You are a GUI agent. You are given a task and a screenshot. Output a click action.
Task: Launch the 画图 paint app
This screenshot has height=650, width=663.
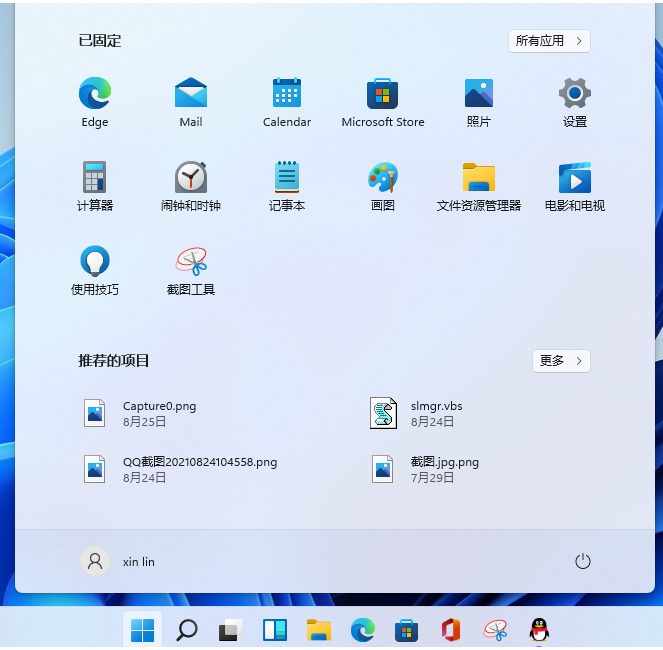pyautogui.click(x=383, y=186)
